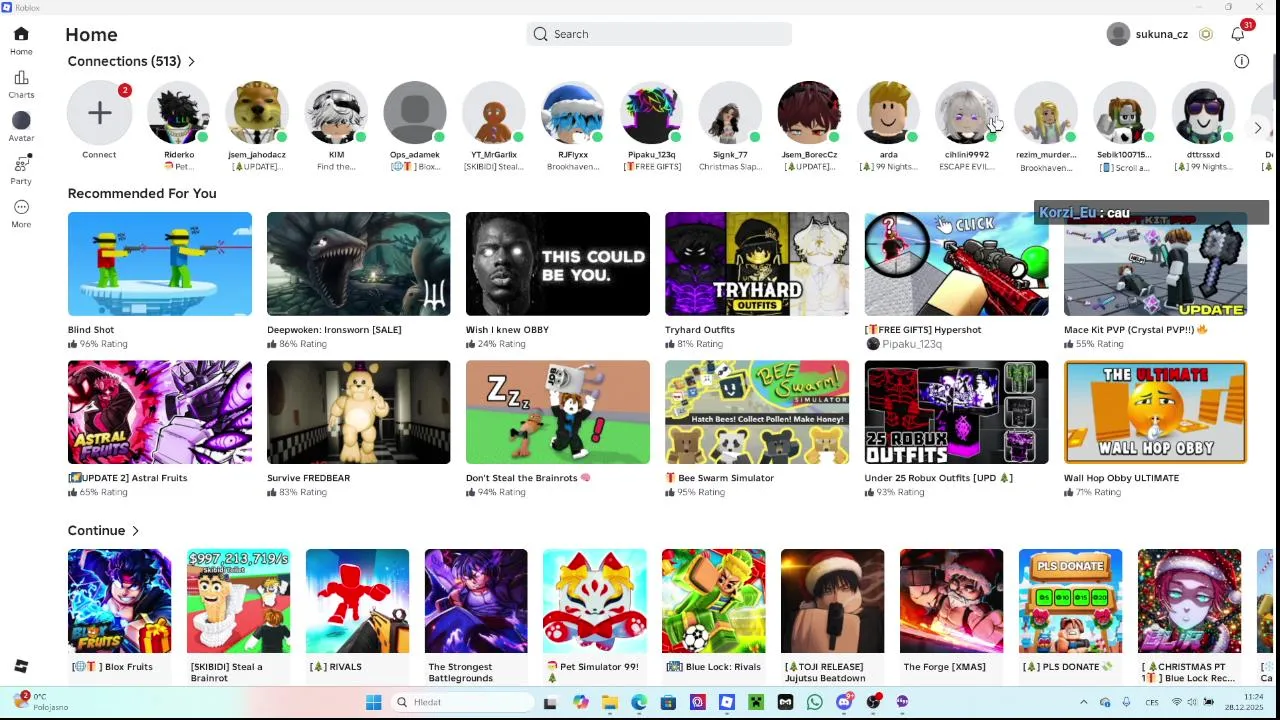The image size is (1280, 720).
Task: Open Don't Steal the Brainrots thumbnail
Action: point(558,412)
